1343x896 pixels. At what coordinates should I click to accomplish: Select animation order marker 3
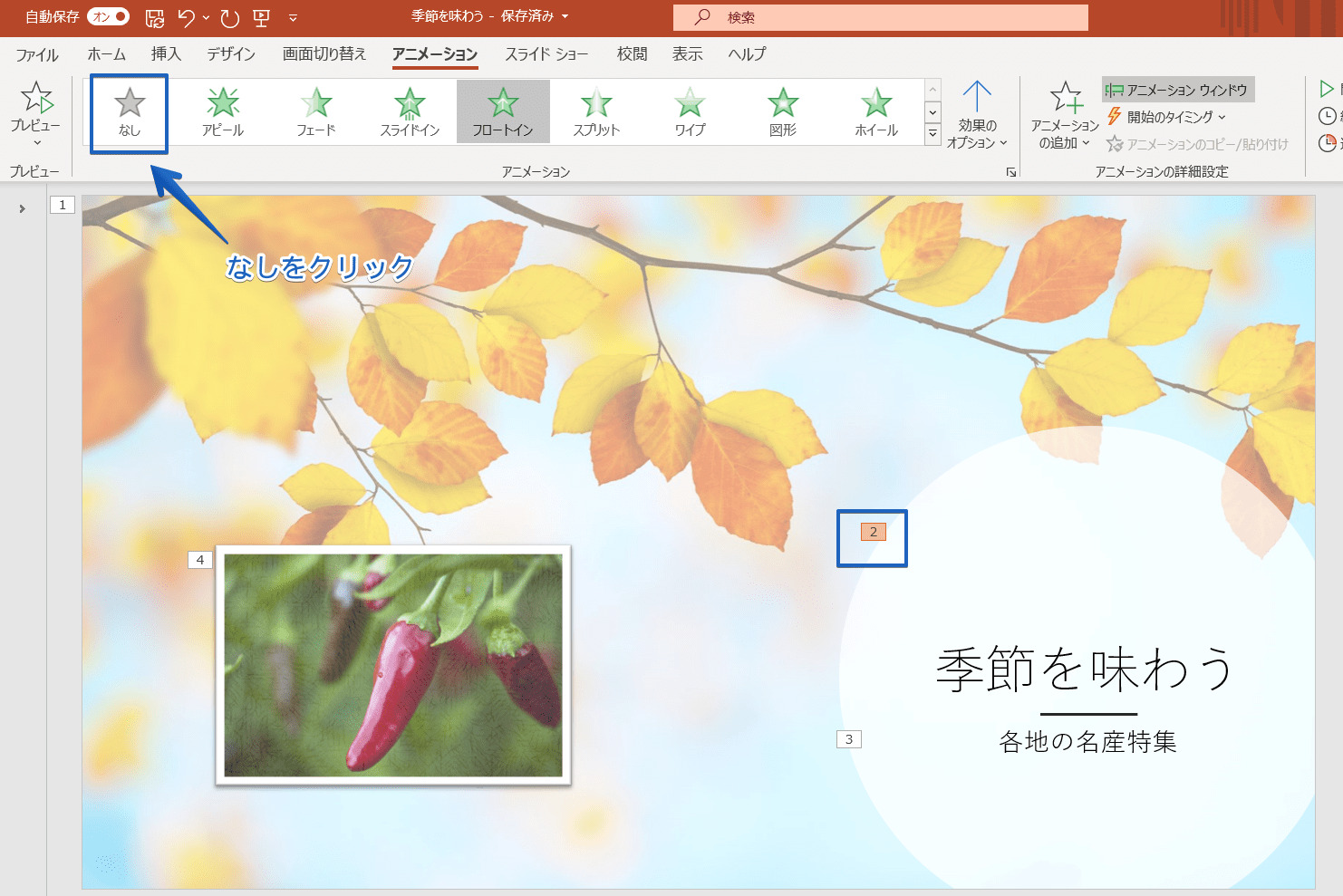coord(849,739)
